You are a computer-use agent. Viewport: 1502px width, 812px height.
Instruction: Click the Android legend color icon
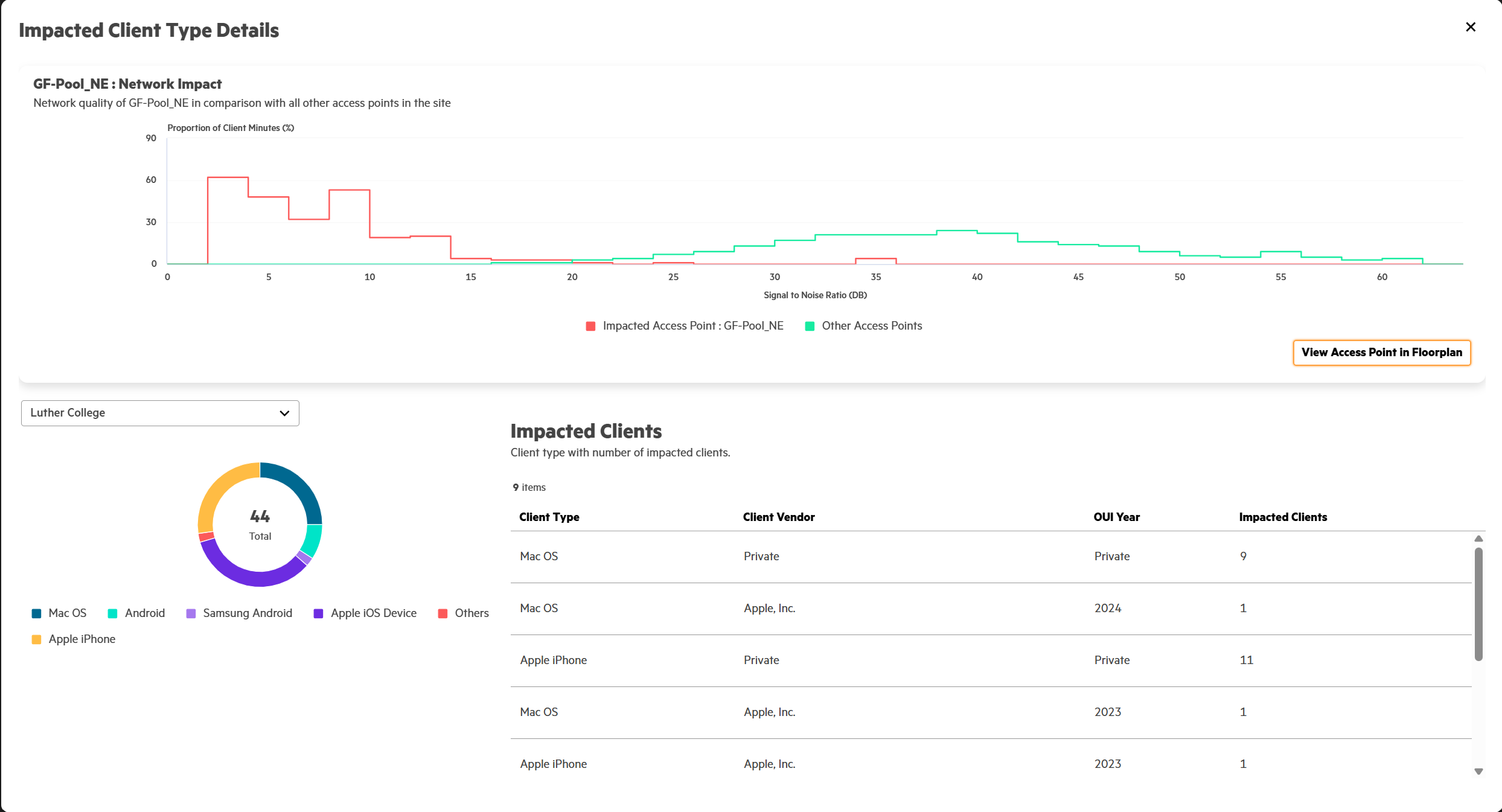(112, 613)
